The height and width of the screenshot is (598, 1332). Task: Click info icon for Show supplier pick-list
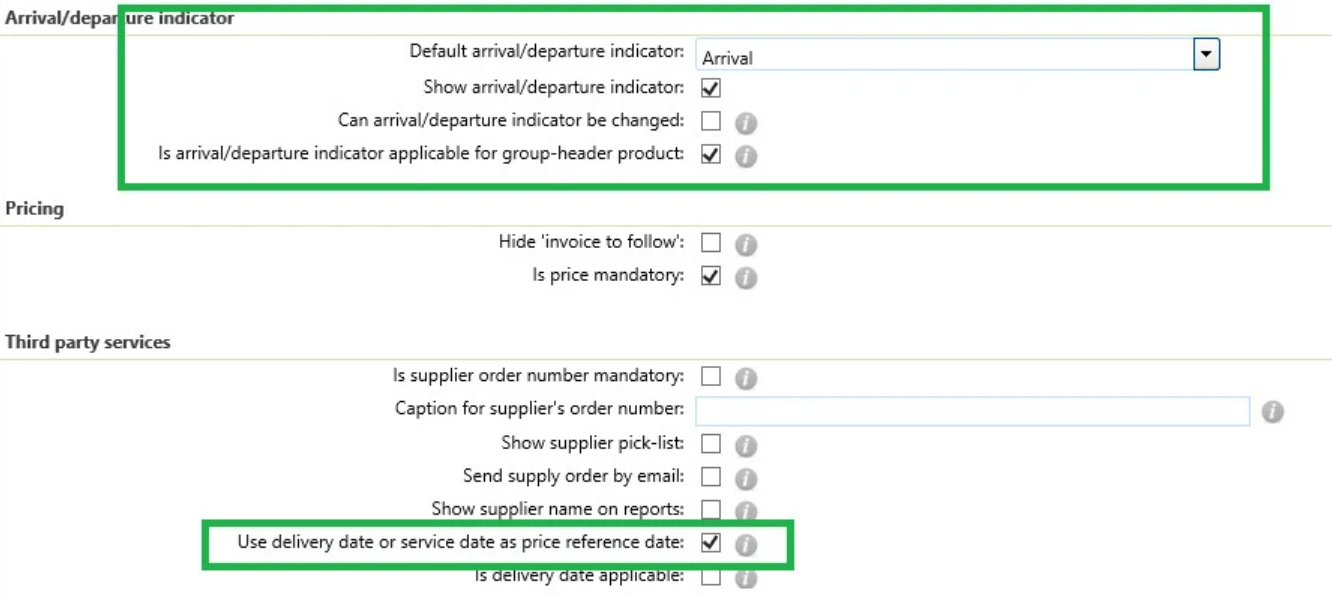(746, 445)
